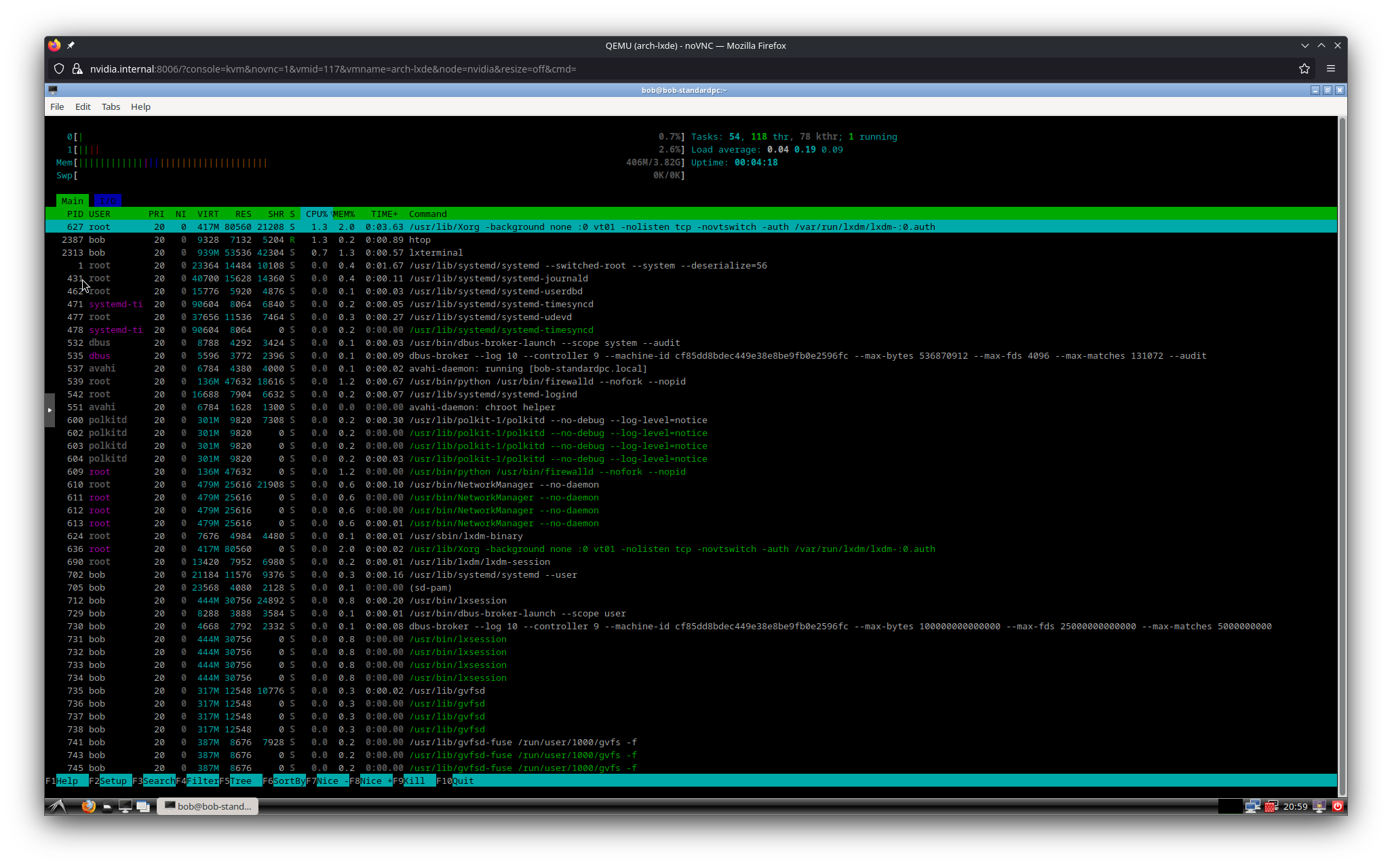Image resolution: width=1392 pixels, height=868 pixels.
Task: Quit htop using the F10Quit button
Action: pos(456,781)
